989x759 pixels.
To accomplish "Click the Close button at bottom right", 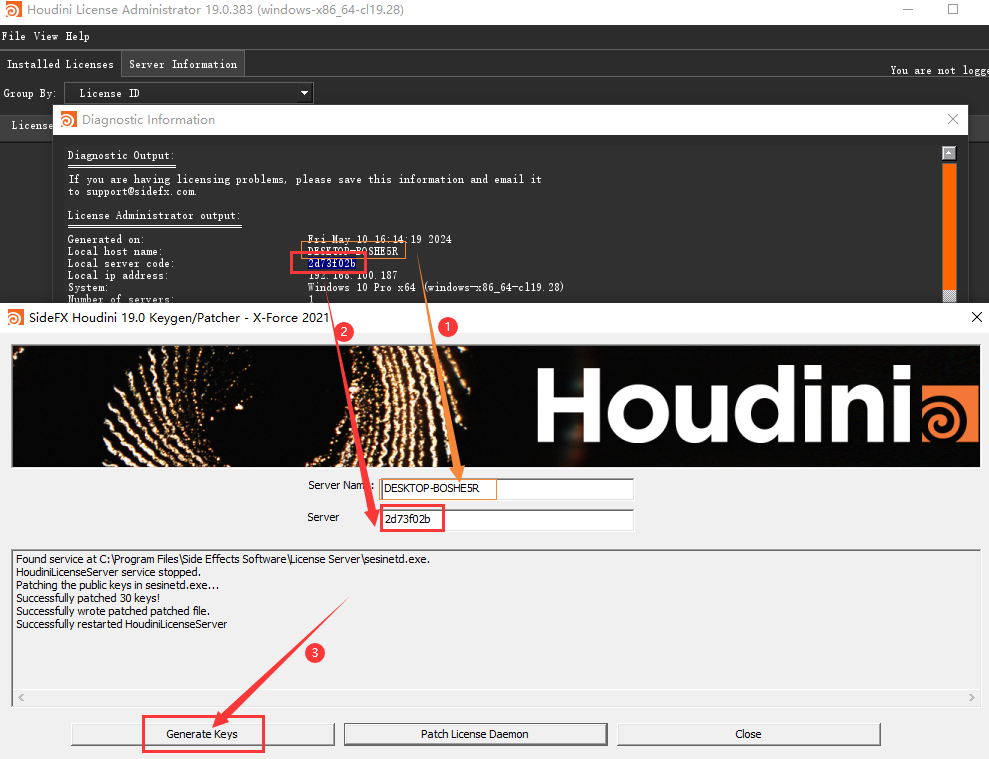I will (748, 734).
